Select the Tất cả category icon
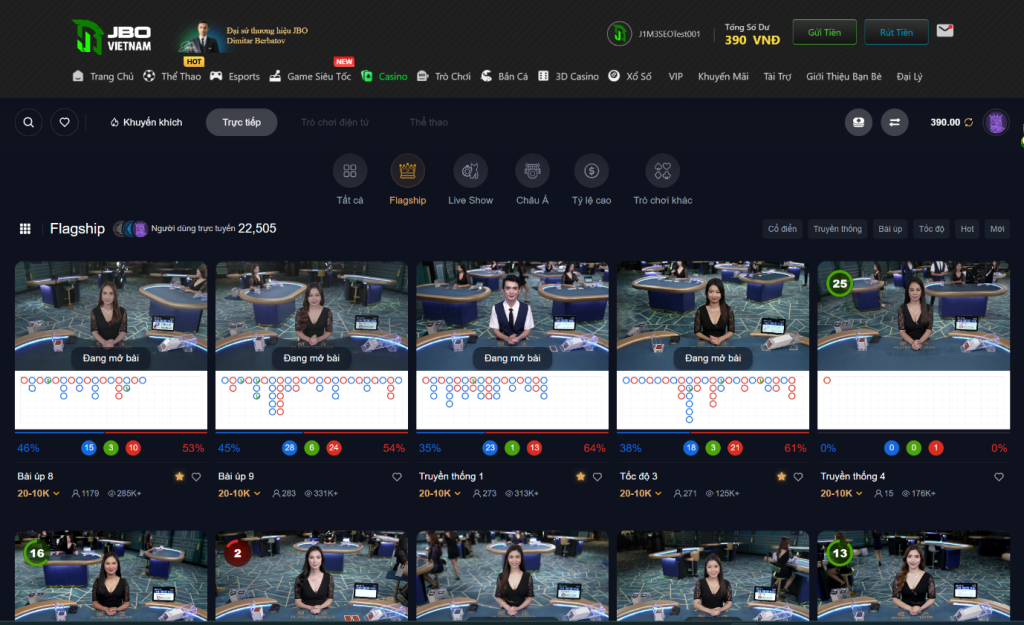This screenshot has width=1024, height=625. [x=350, y=171]
